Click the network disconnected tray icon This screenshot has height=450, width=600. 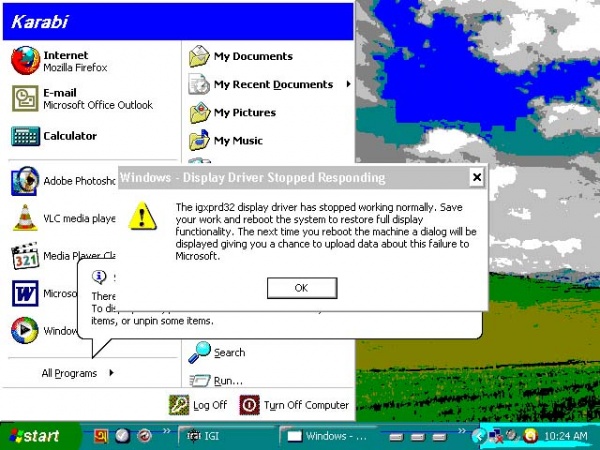coord(496,436)
